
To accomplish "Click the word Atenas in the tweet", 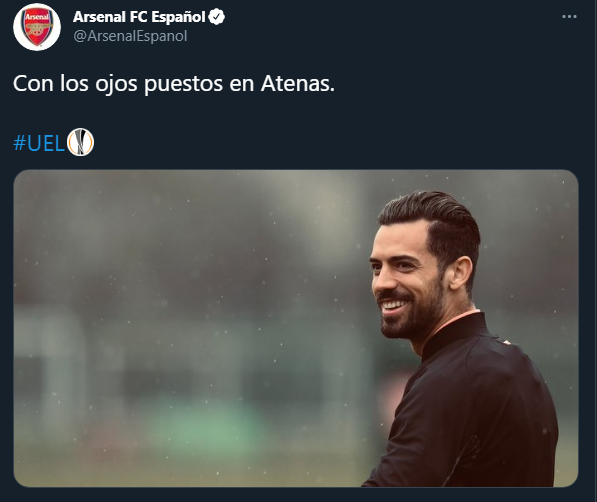I will [298, 83].
